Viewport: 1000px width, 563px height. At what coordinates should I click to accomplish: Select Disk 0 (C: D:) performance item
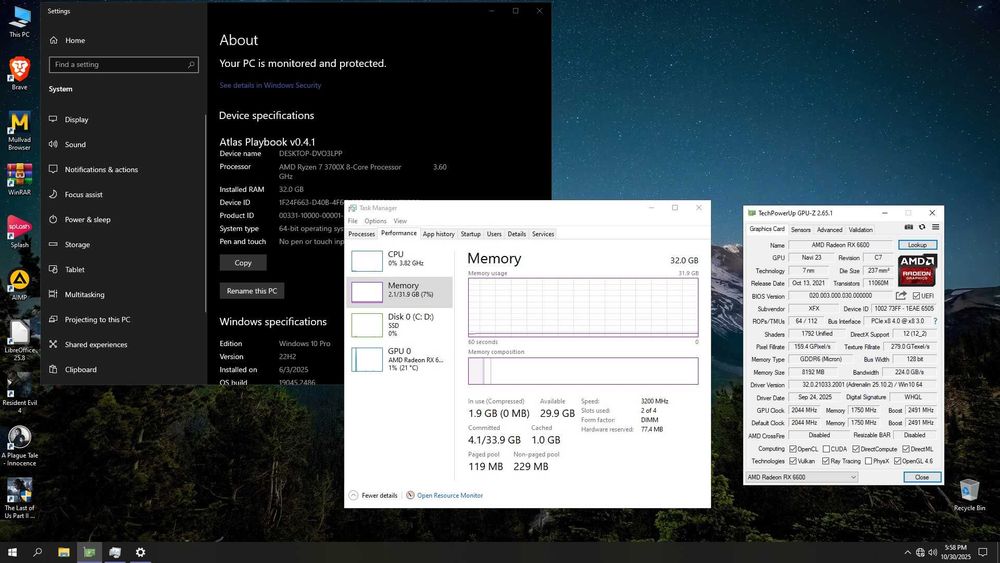(x=399, y=325)
